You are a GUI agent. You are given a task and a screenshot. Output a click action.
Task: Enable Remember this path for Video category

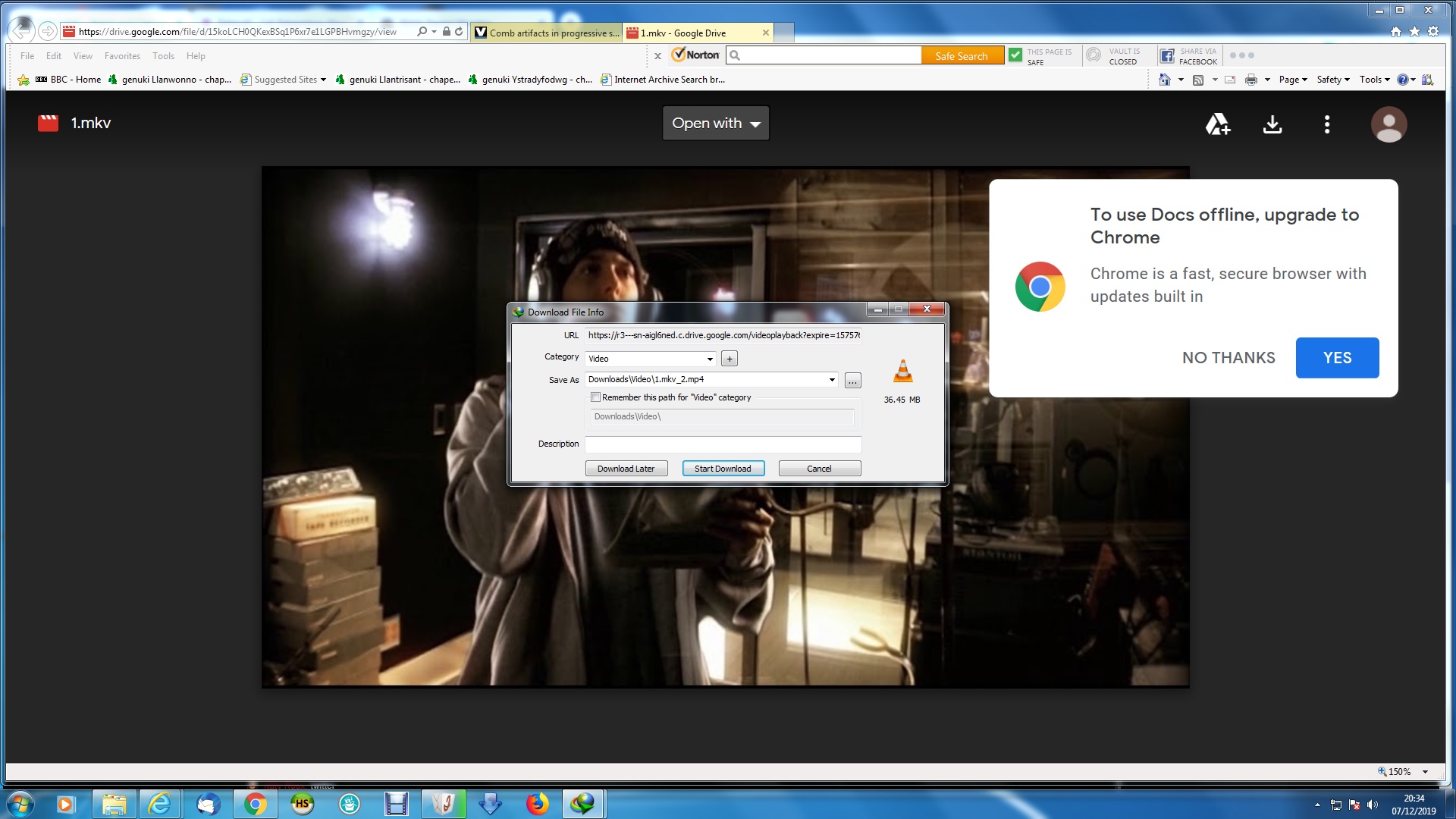coord(596,397)
